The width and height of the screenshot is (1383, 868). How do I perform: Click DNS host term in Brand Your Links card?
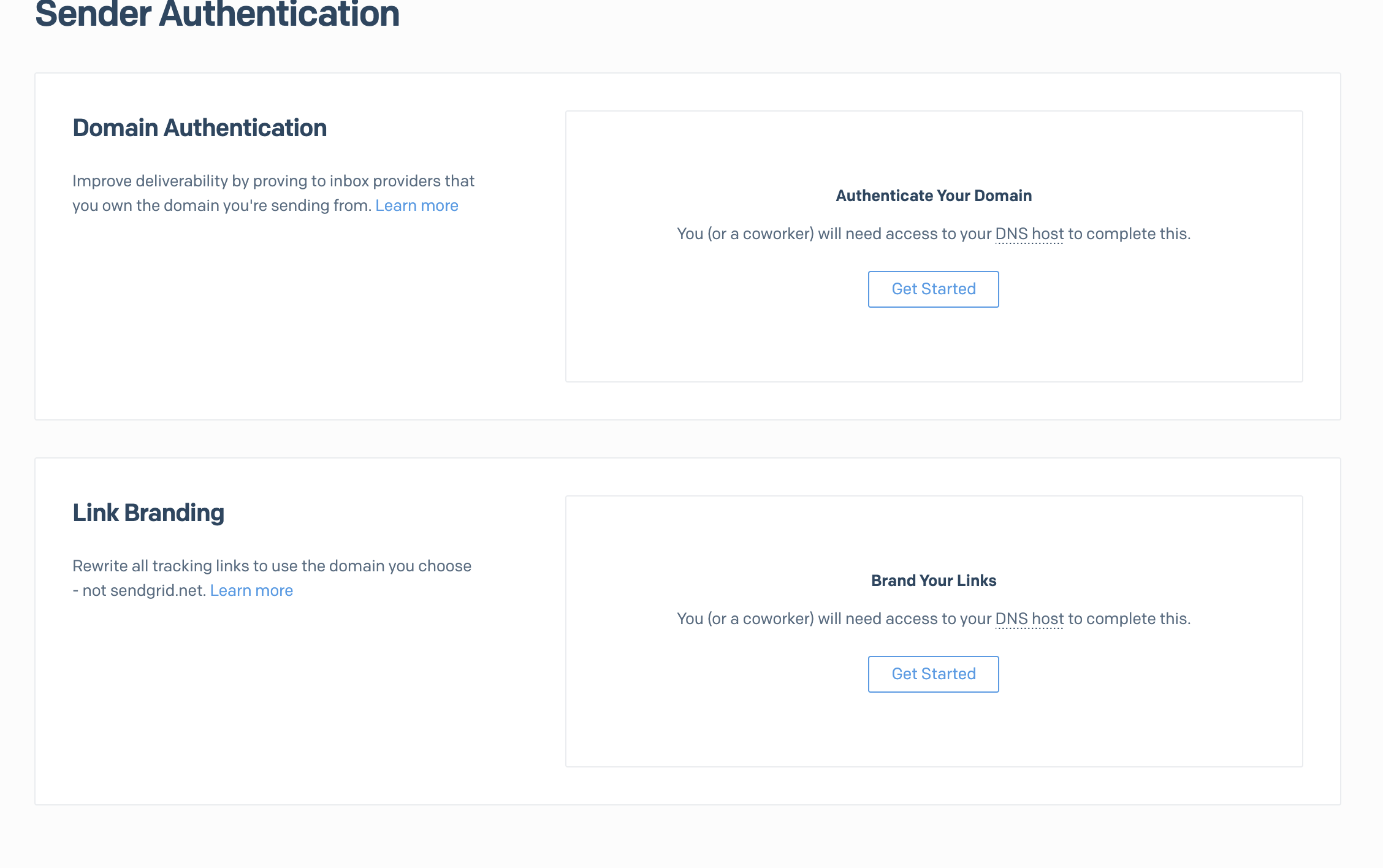(1029, 619)
